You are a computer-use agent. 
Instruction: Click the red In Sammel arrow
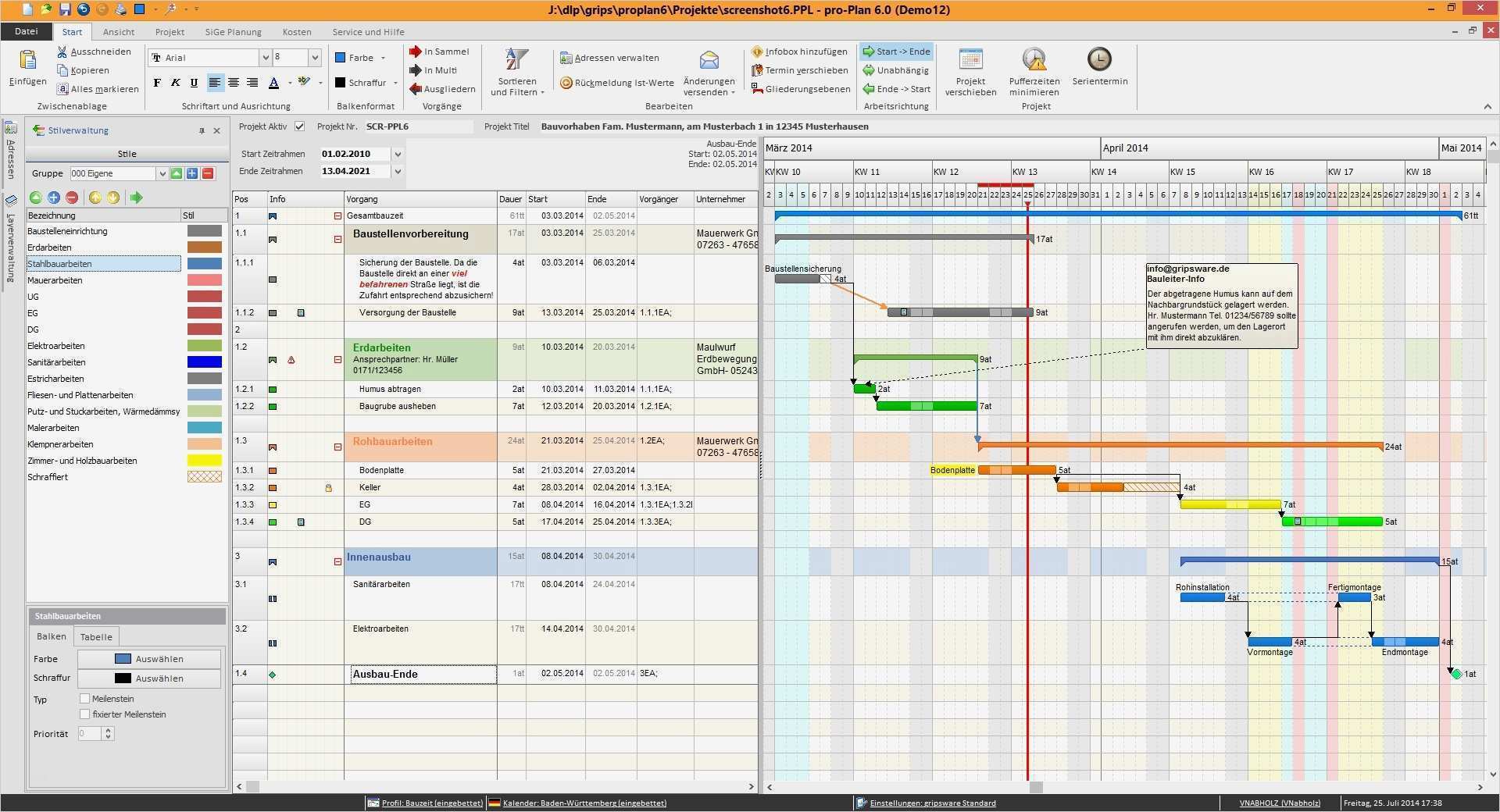point(416,52)
